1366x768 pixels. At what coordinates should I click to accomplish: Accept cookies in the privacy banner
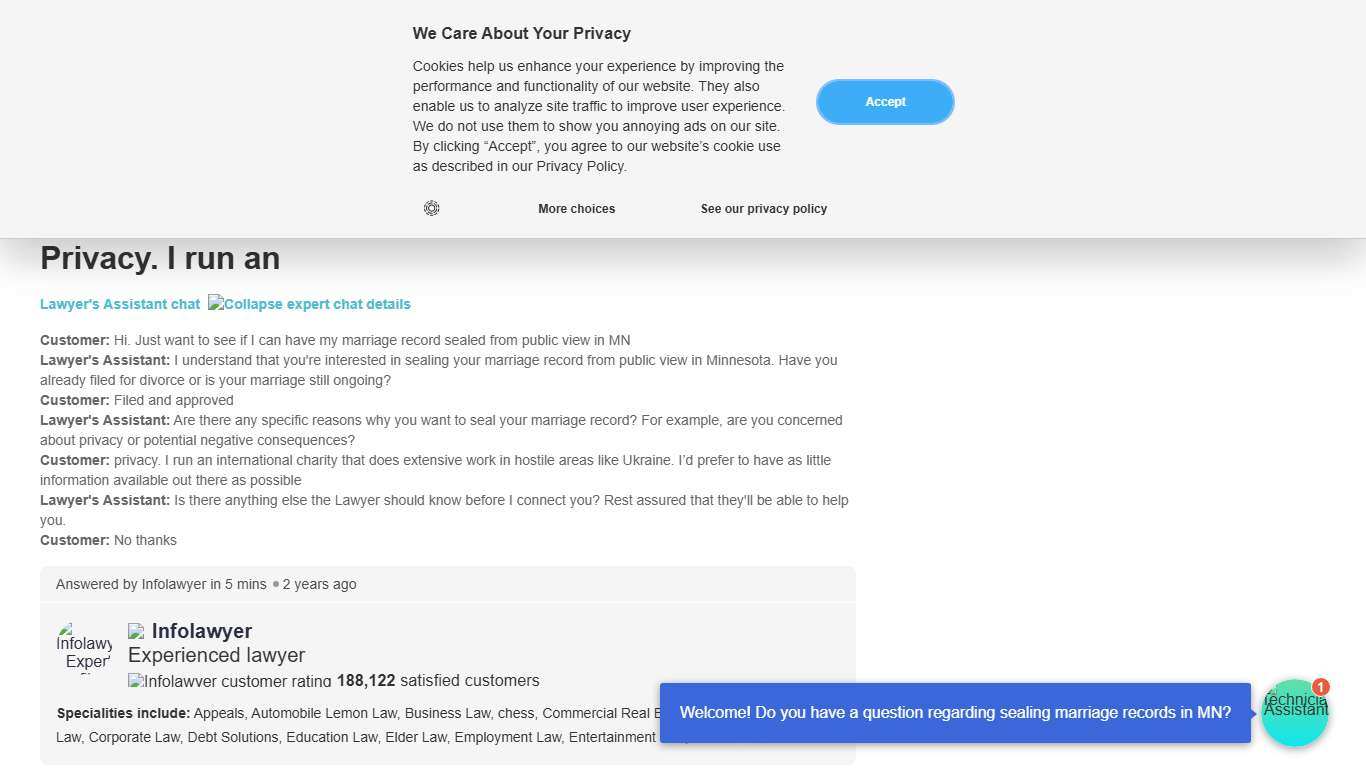pyautogui.click(x=885, y=102)
